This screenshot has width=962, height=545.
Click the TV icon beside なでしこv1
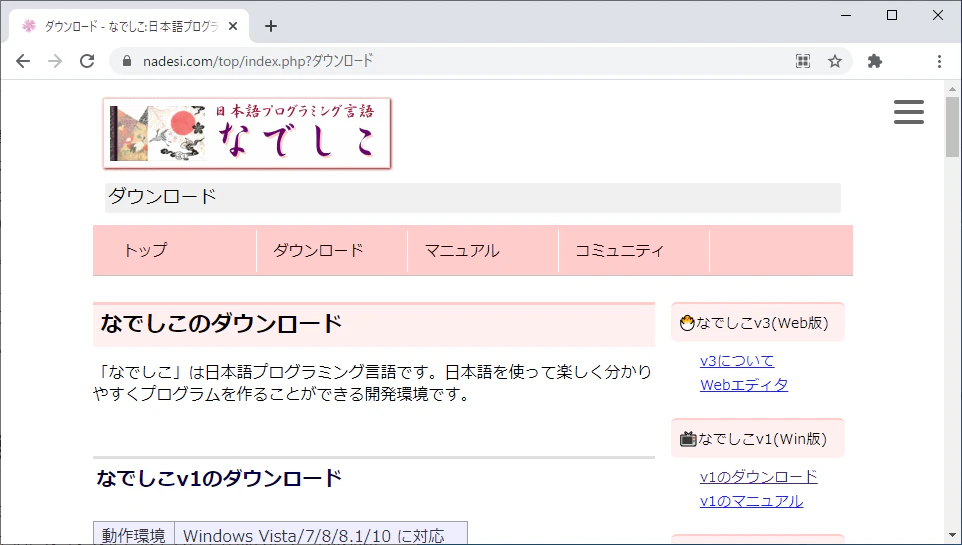click(x=688, y=439)
